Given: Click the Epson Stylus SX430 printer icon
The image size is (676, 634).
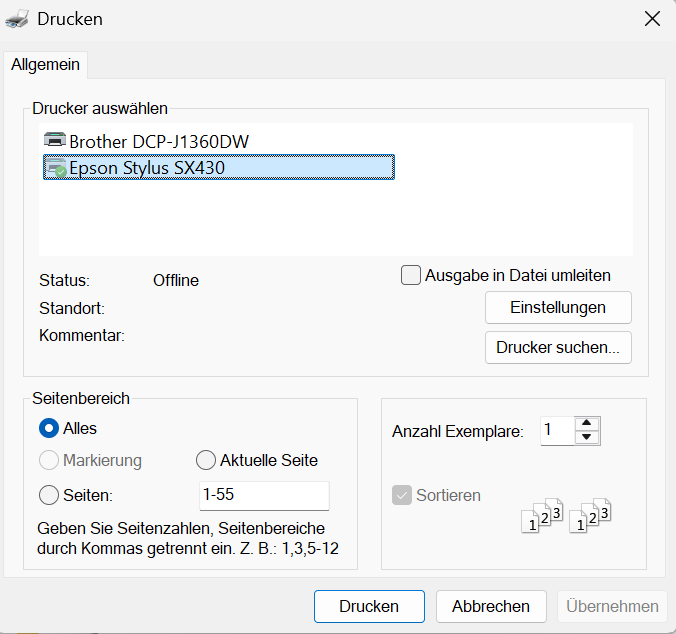Looking at the screenshot, I should click(x=55, y=168).
